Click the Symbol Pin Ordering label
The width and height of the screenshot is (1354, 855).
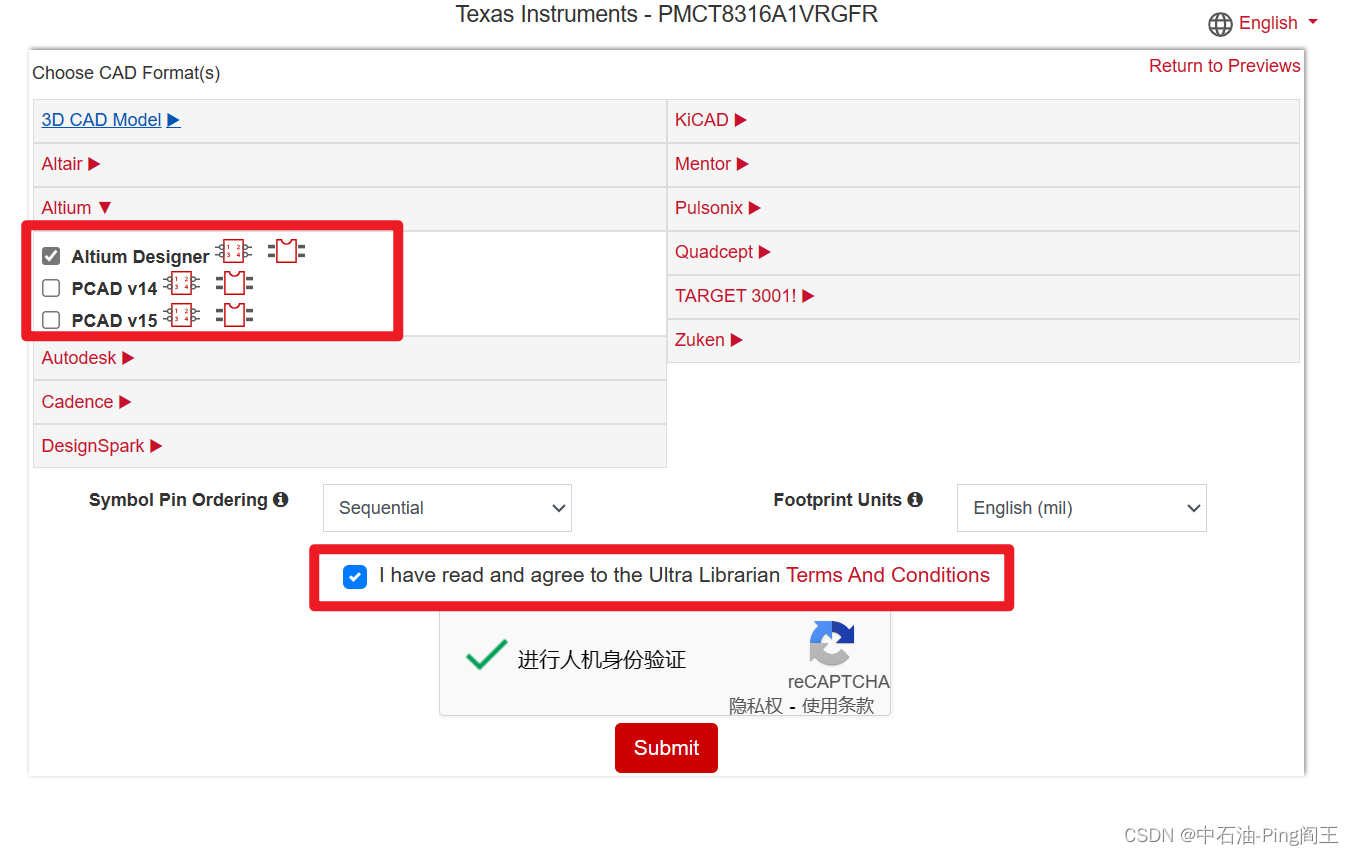pos(178,500)
